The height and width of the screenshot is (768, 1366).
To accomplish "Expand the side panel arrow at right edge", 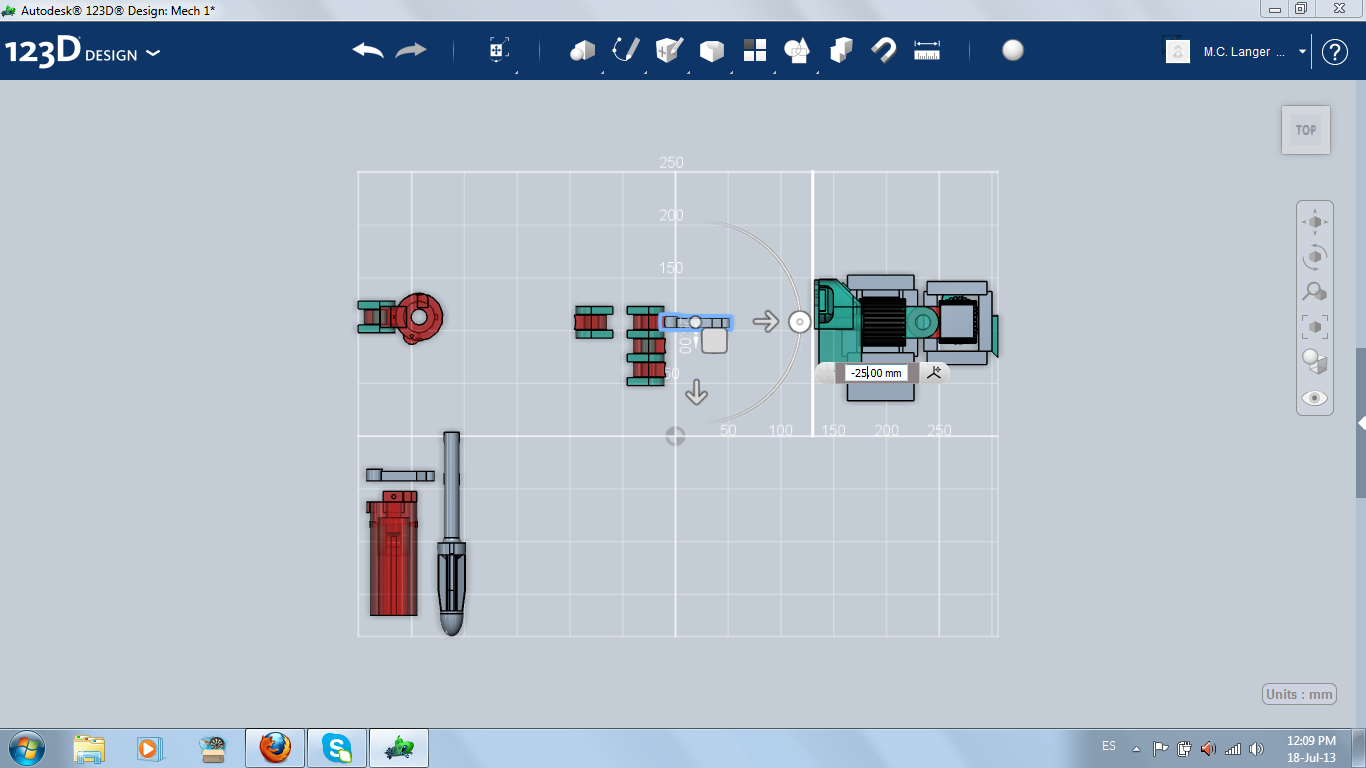I will 1361,423.
